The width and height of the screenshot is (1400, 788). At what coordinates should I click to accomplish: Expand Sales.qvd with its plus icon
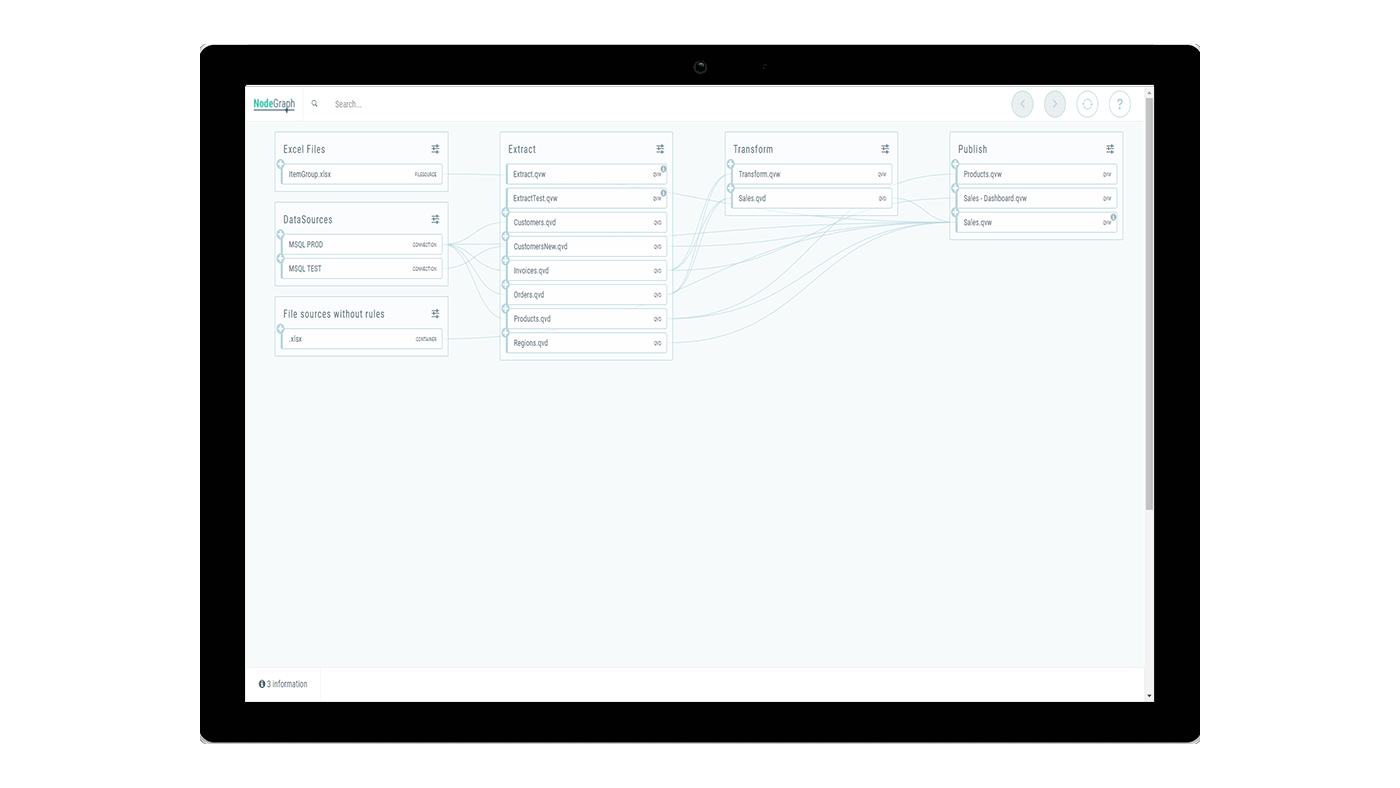[x=731, y=188]
